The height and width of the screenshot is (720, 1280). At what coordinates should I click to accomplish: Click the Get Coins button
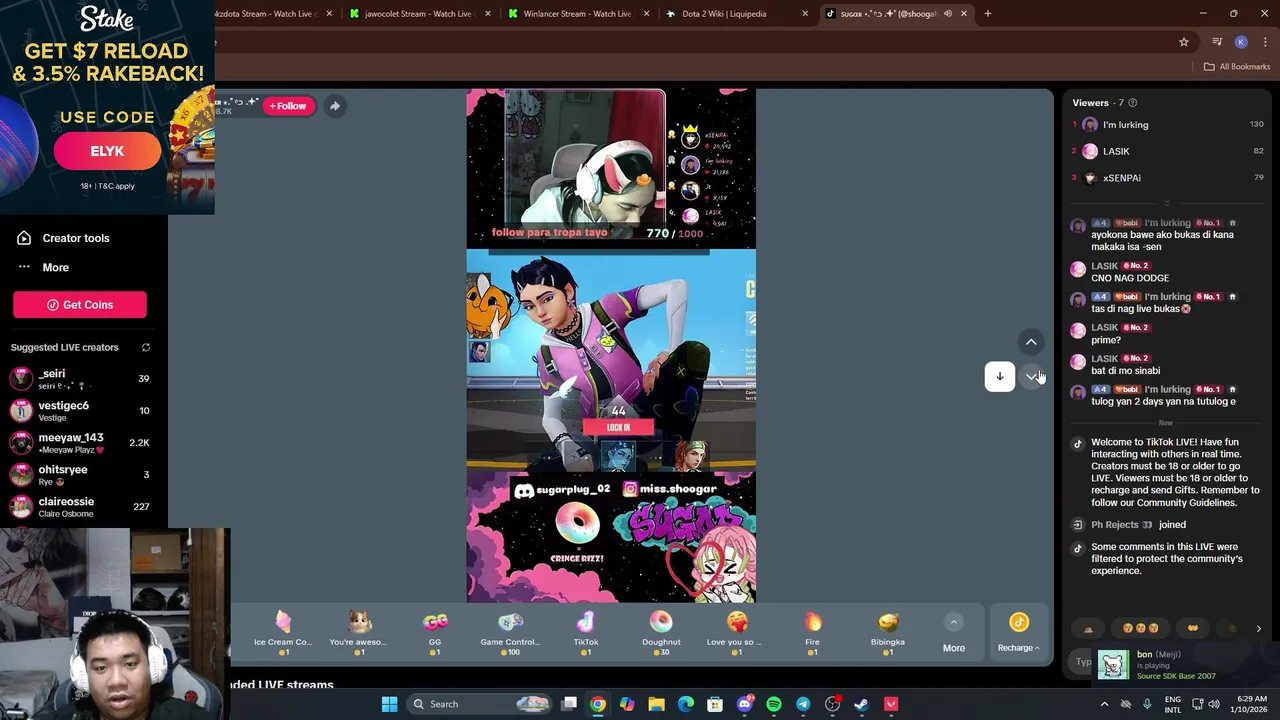80,305
